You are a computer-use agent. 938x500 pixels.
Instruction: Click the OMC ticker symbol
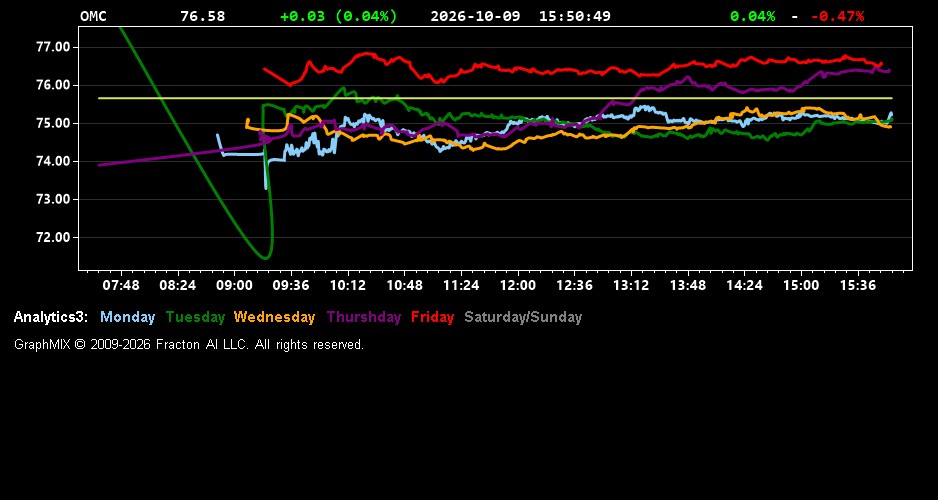[93, 16]
